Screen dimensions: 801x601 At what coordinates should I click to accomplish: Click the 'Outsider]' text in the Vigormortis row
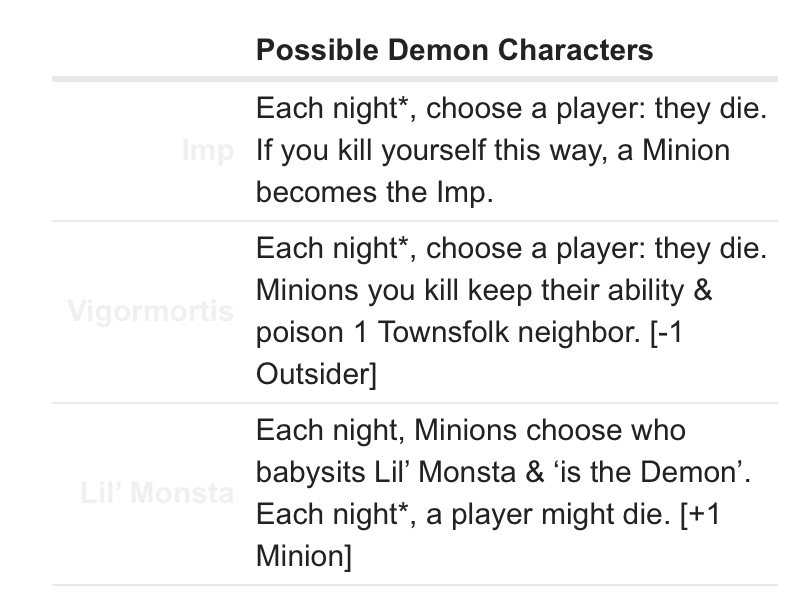point(316,374)
